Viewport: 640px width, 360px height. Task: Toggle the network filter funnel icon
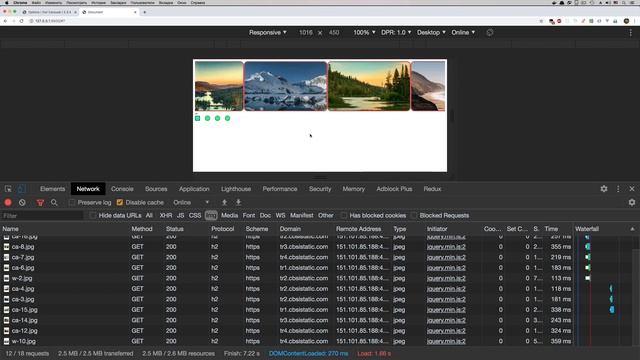(40, 202)
